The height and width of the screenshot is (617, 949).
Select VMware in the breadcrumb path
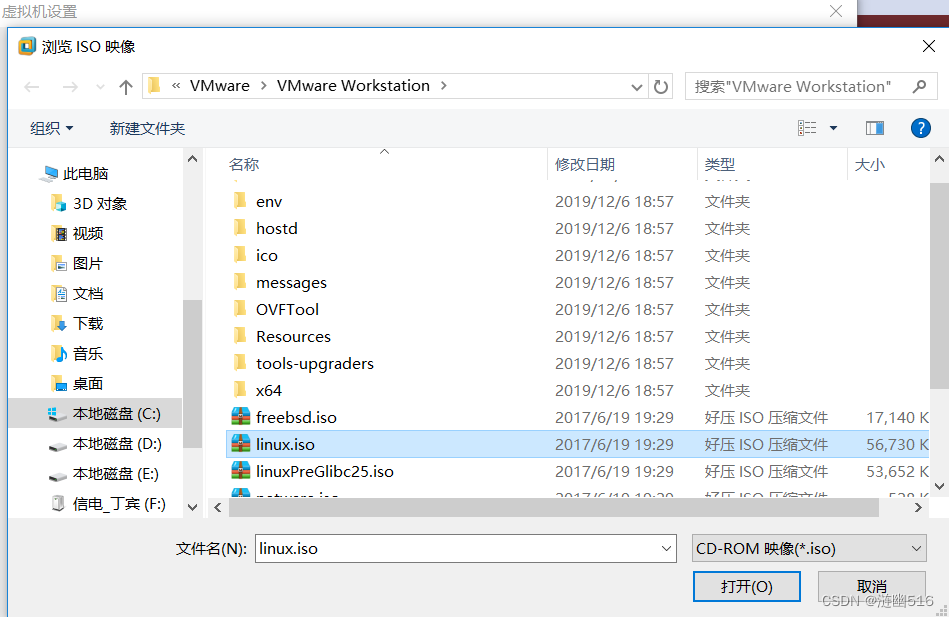[219, 86]
